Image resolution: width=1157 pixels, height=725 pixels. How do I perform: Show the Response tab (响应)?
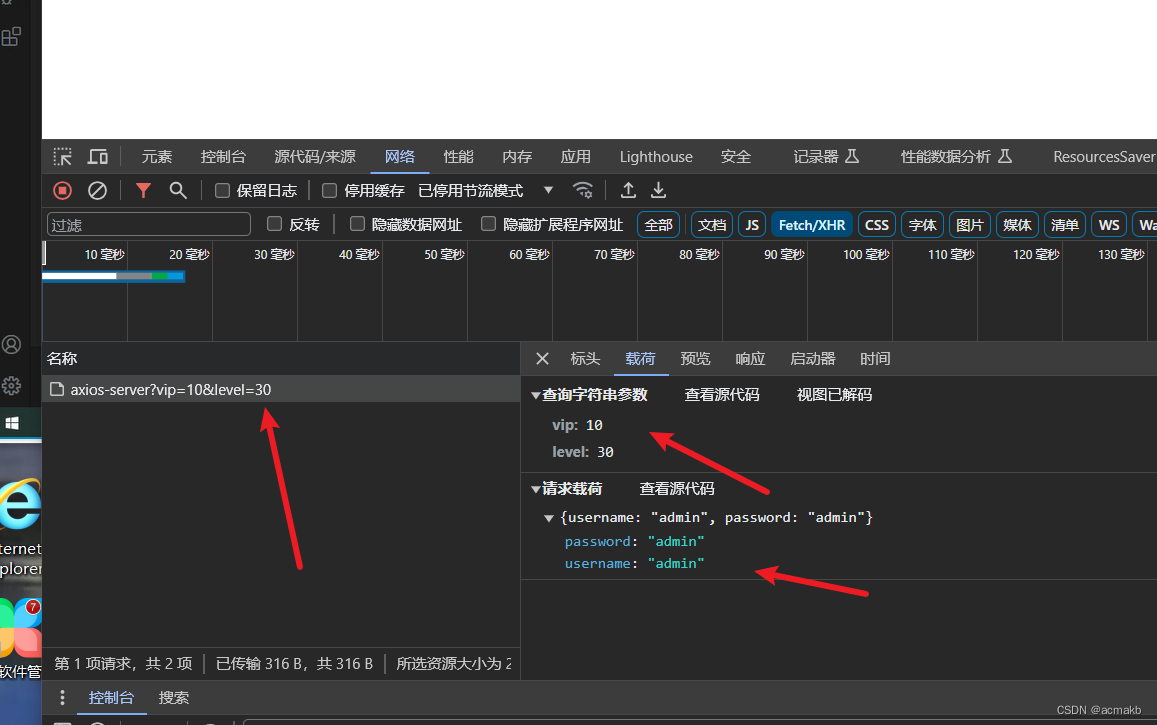[750, 358]
